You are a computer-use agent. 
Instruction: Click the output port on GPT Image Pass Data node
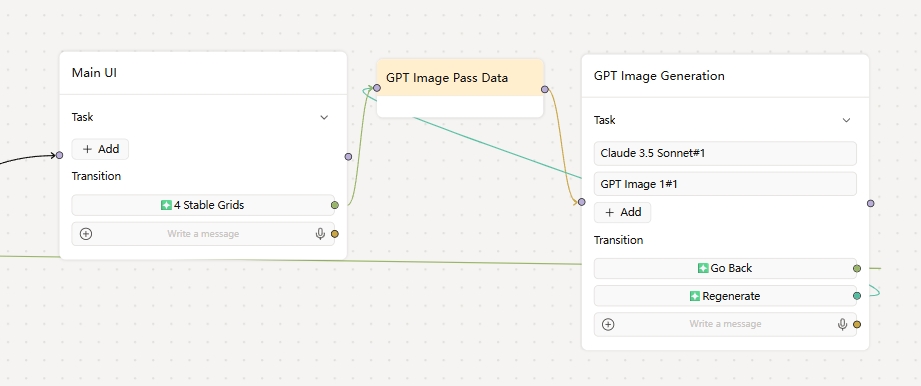(x=545, y=89)
